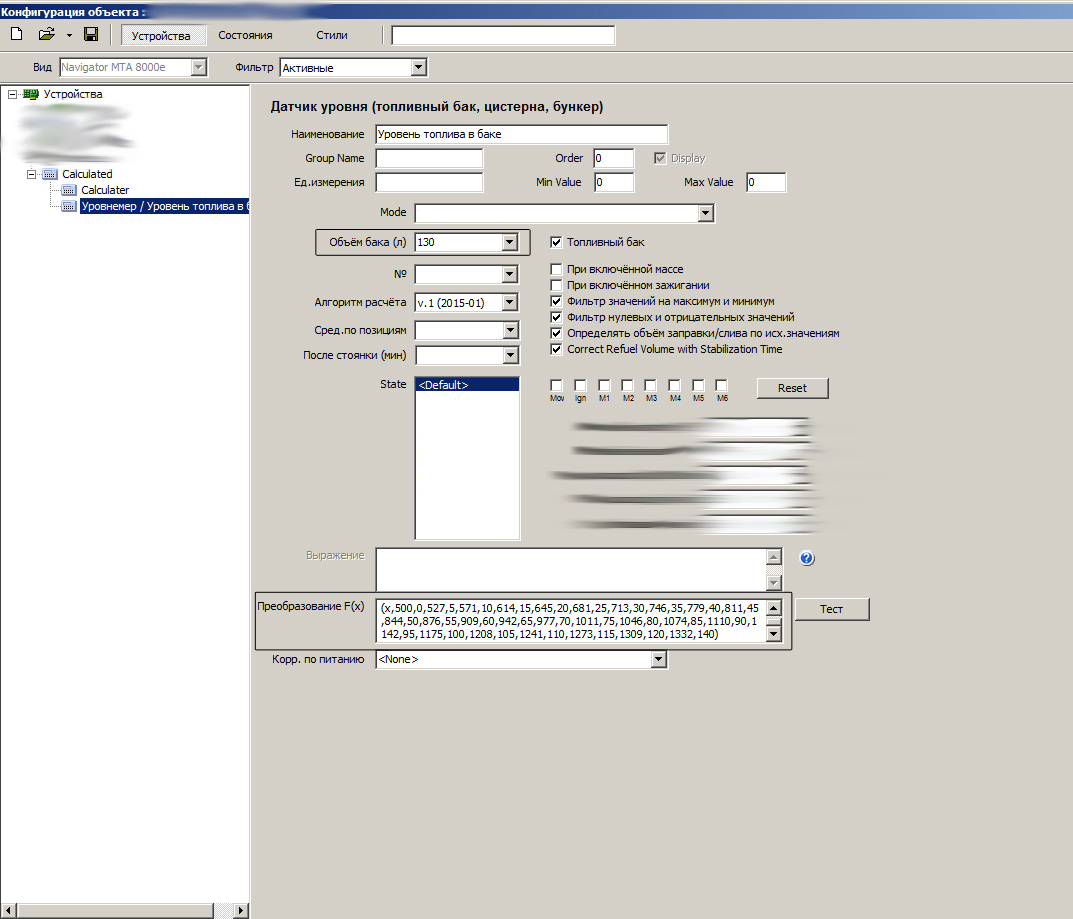Click the Save floppy disk icon
Screen dimensions: 1073x919
[x=91, y=35]
